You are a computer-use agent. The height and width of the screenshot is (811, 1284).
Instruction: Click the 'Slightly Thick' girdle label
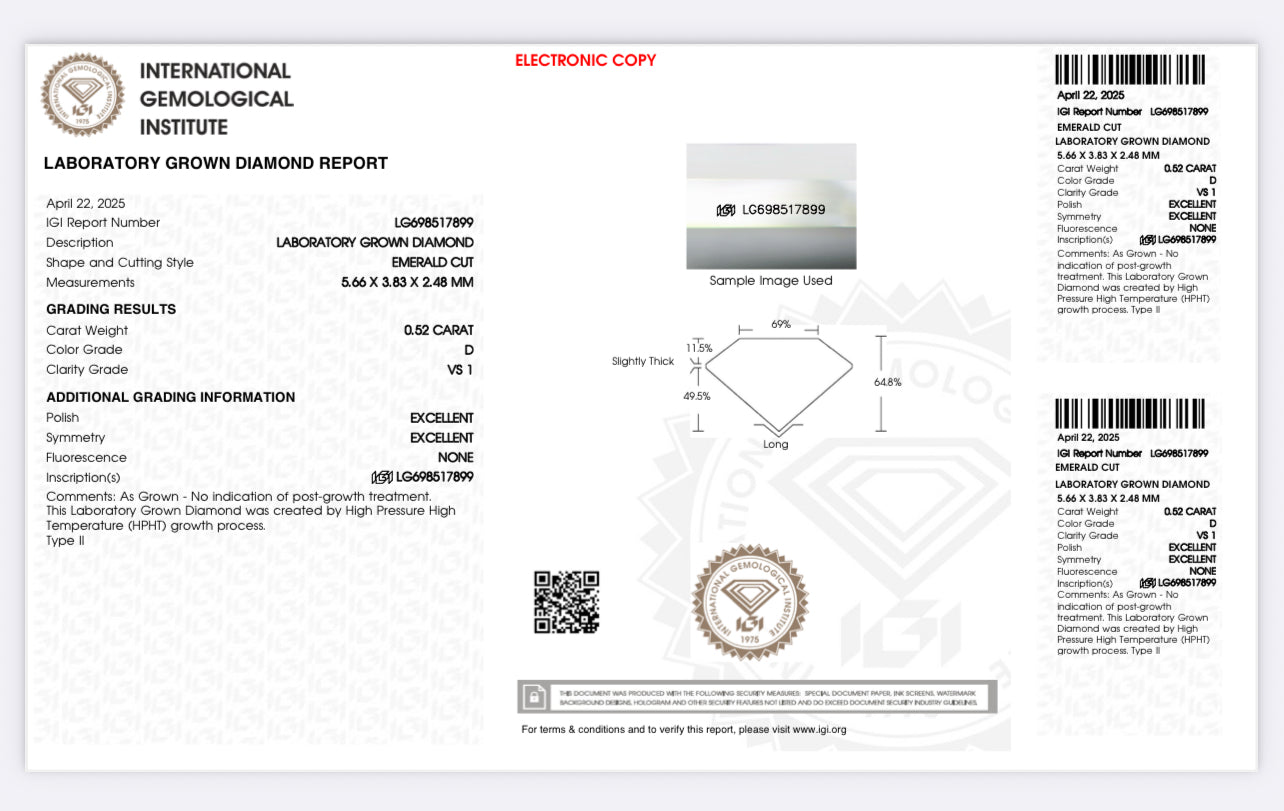click(x=643, y=362)
